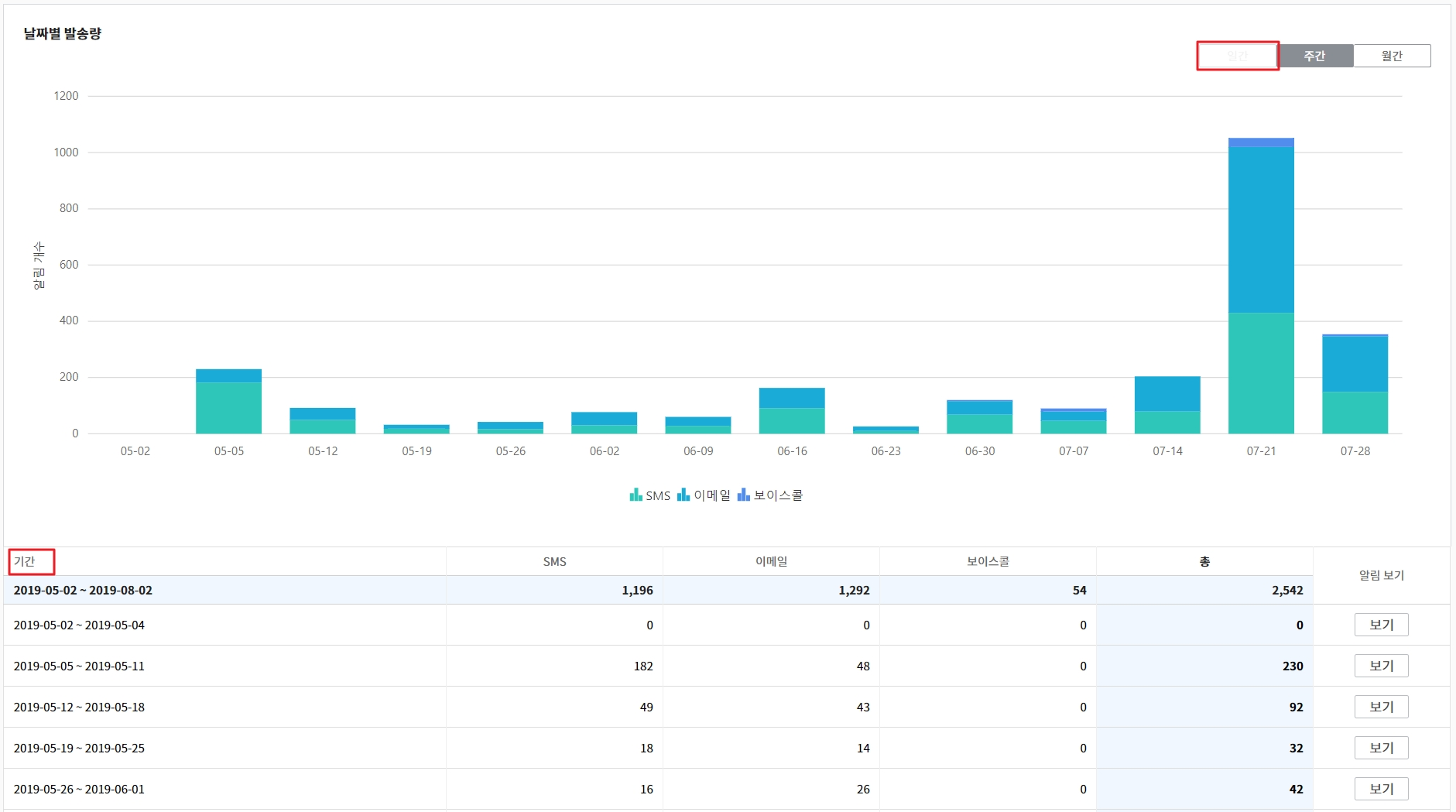Switch to the 월간 monthly view
This screenshot has height=812, width=1456.
pos(1392,56)
